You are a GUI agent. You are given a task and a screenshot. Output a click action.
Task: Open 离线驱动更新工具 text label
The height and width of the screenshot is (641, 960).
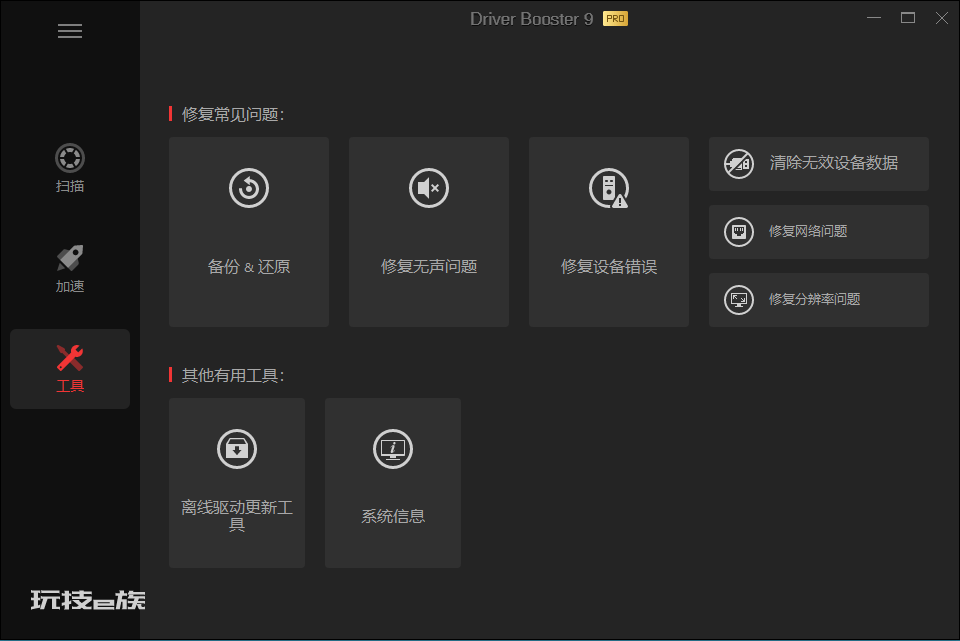click(237, 515)
